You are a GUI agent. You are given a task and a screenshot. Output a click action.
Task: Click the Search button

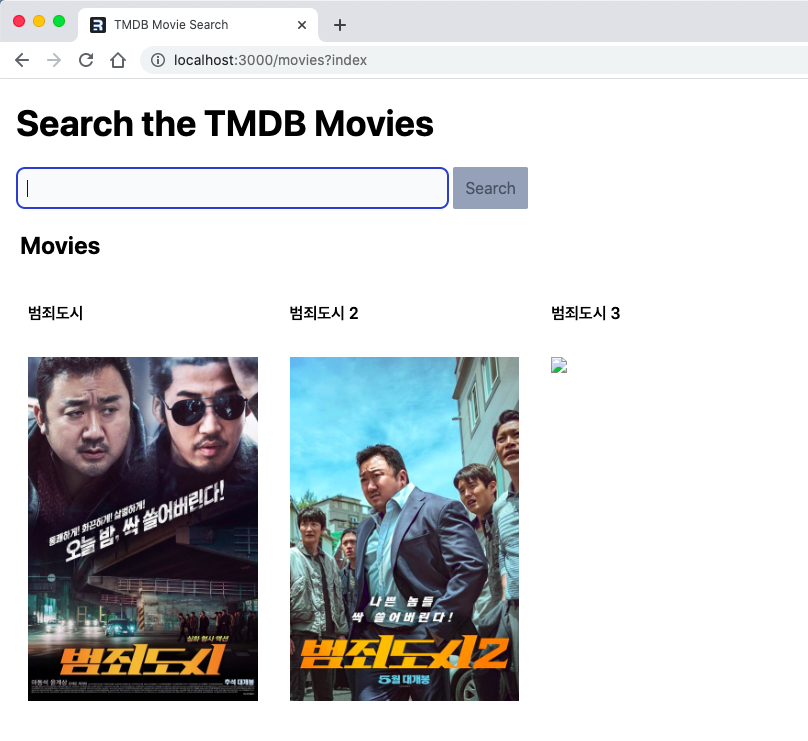(490, 188)
